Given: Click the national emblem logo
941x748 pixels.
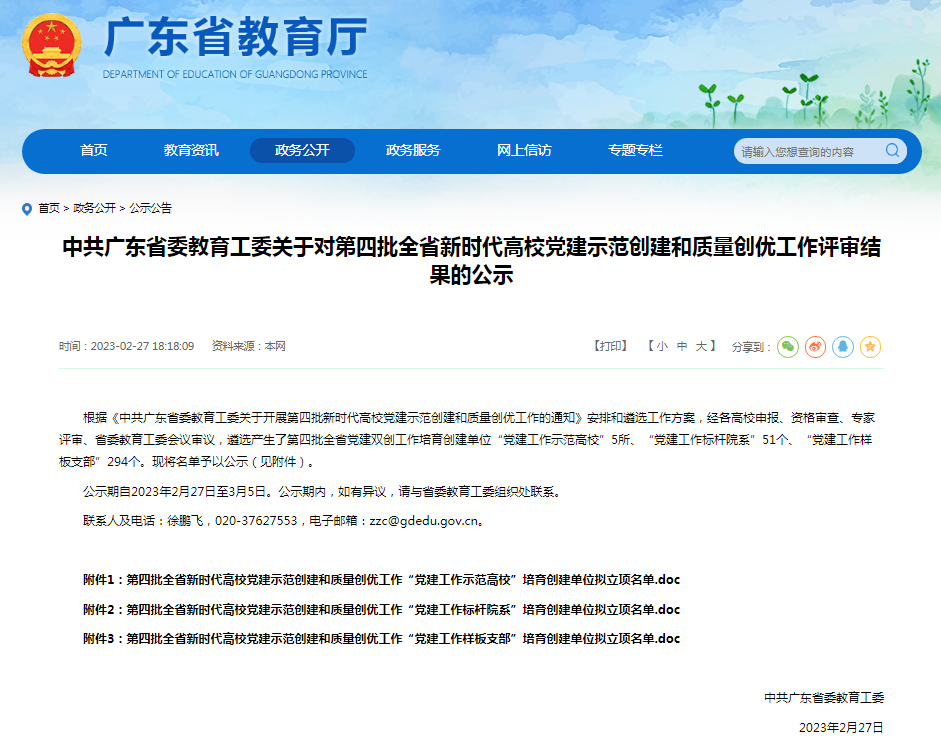Looking at the screenshot, I should pos(52,46).
